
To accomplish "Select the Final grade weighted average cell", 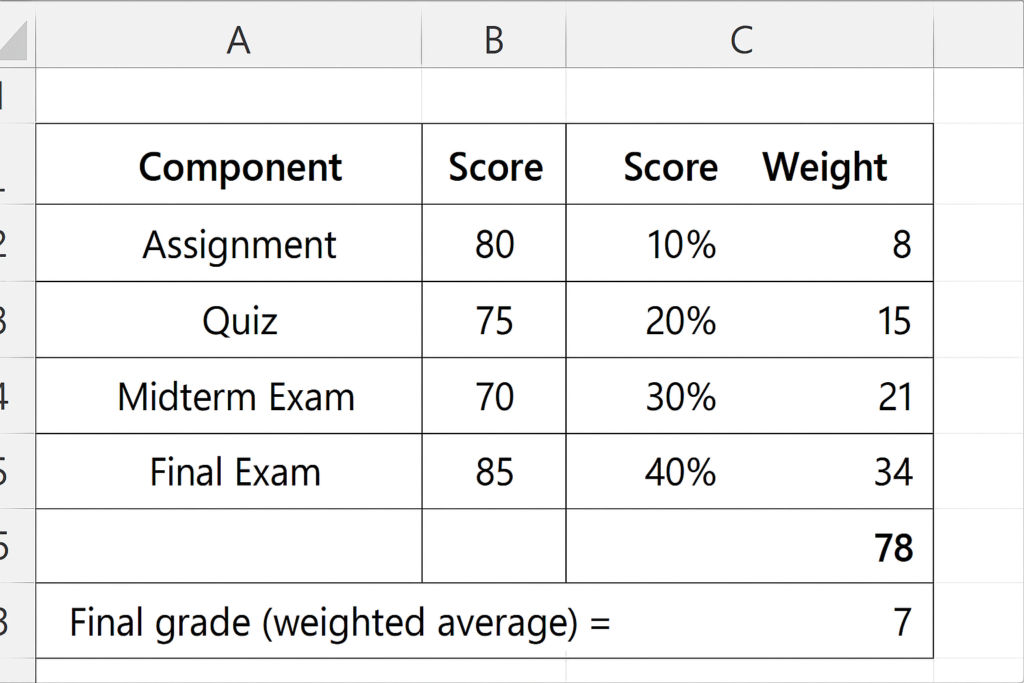I will [x=485, y=620].
